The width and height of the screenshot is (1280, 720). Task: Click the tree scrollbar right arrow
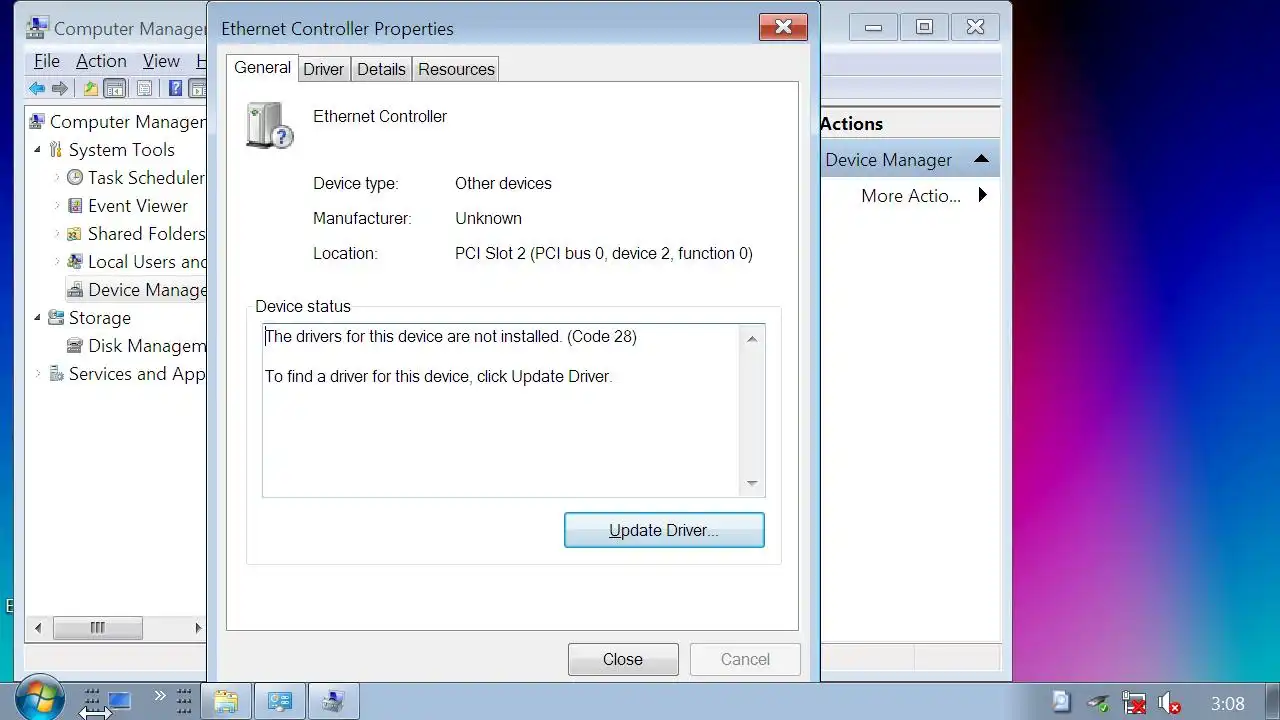(x=198, y=628)
